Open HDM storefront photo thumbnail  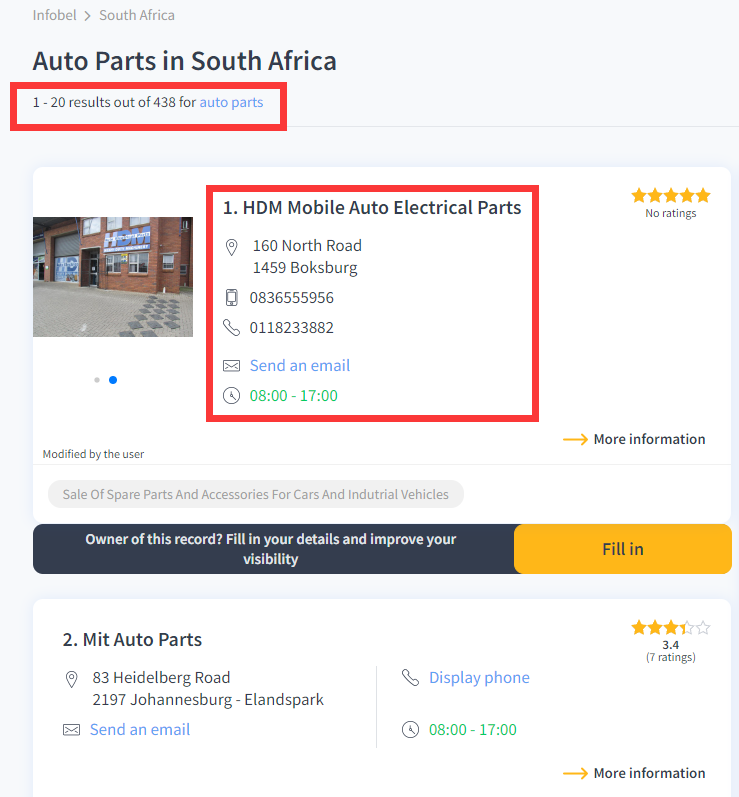click(113, 277)
